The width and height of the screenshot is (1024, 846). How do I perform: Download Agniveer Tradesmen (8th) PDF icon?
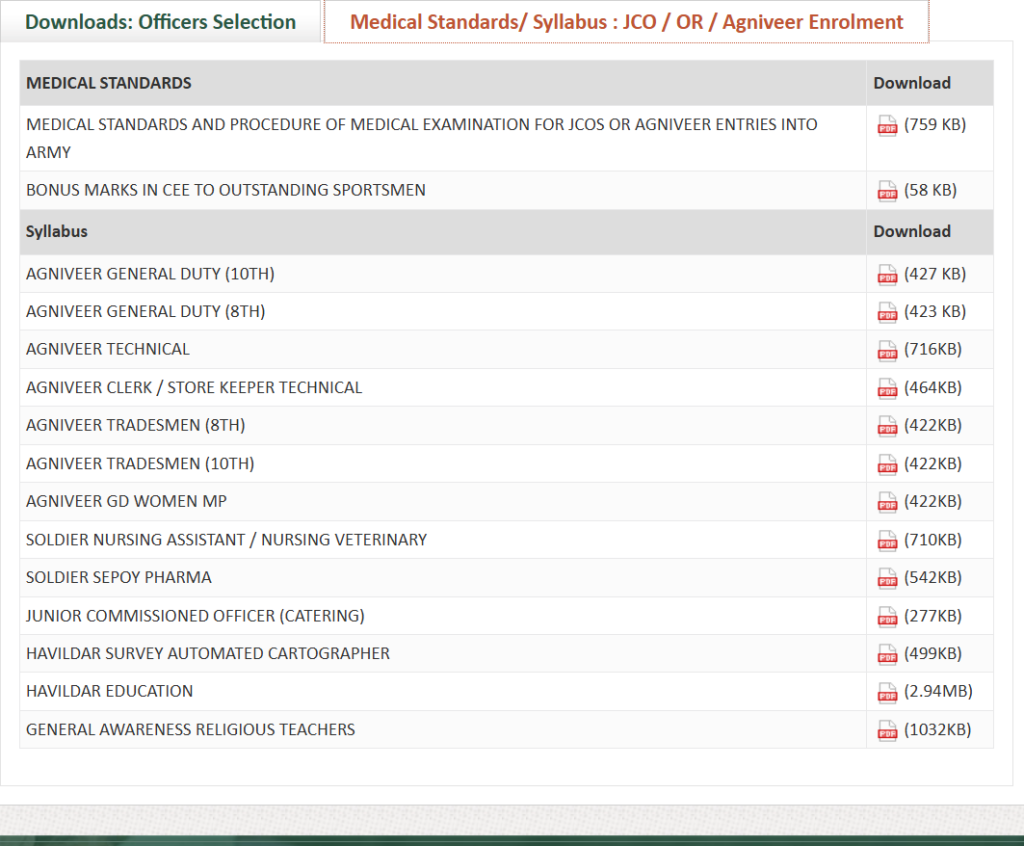[x=887, y=426]
